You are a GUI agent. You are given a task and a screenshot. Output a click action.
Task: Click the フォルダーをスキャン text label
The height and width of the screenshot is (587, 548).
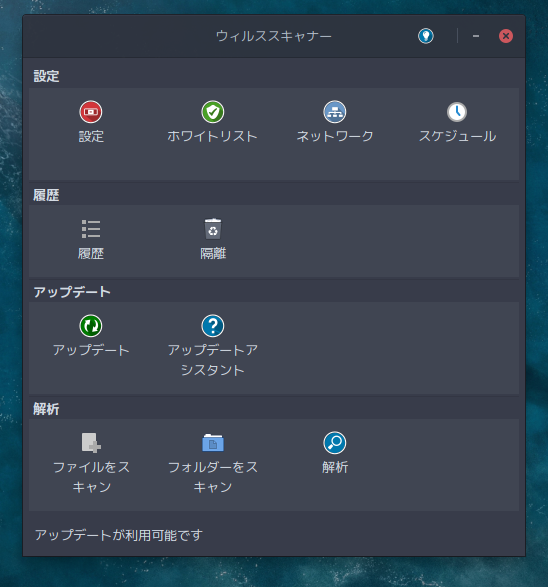click(x=213, y=477)
